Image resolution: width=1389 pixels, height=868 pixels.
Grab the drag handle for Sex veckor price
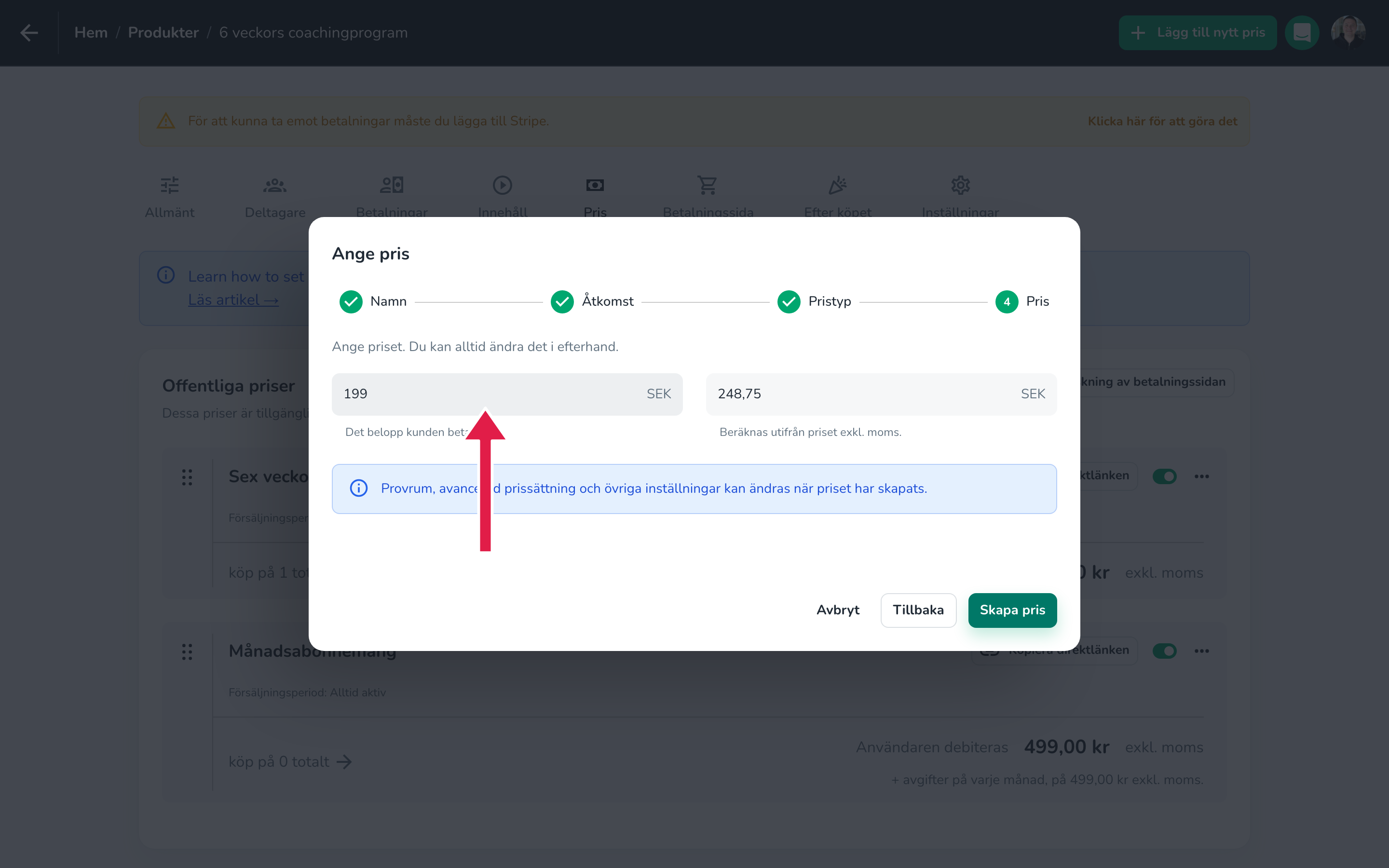click(x=187, y=477)
